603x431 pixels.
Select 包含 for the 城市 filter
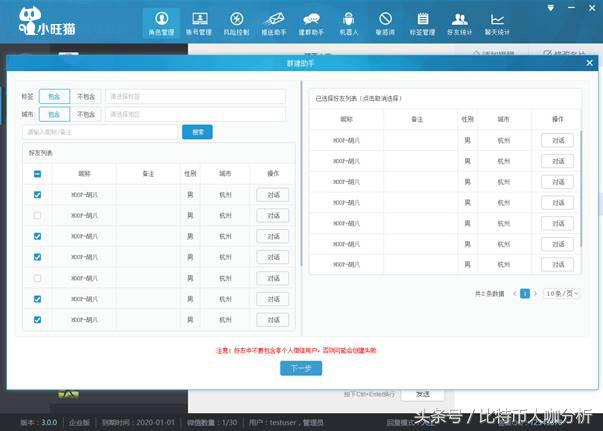pos(54,114)
